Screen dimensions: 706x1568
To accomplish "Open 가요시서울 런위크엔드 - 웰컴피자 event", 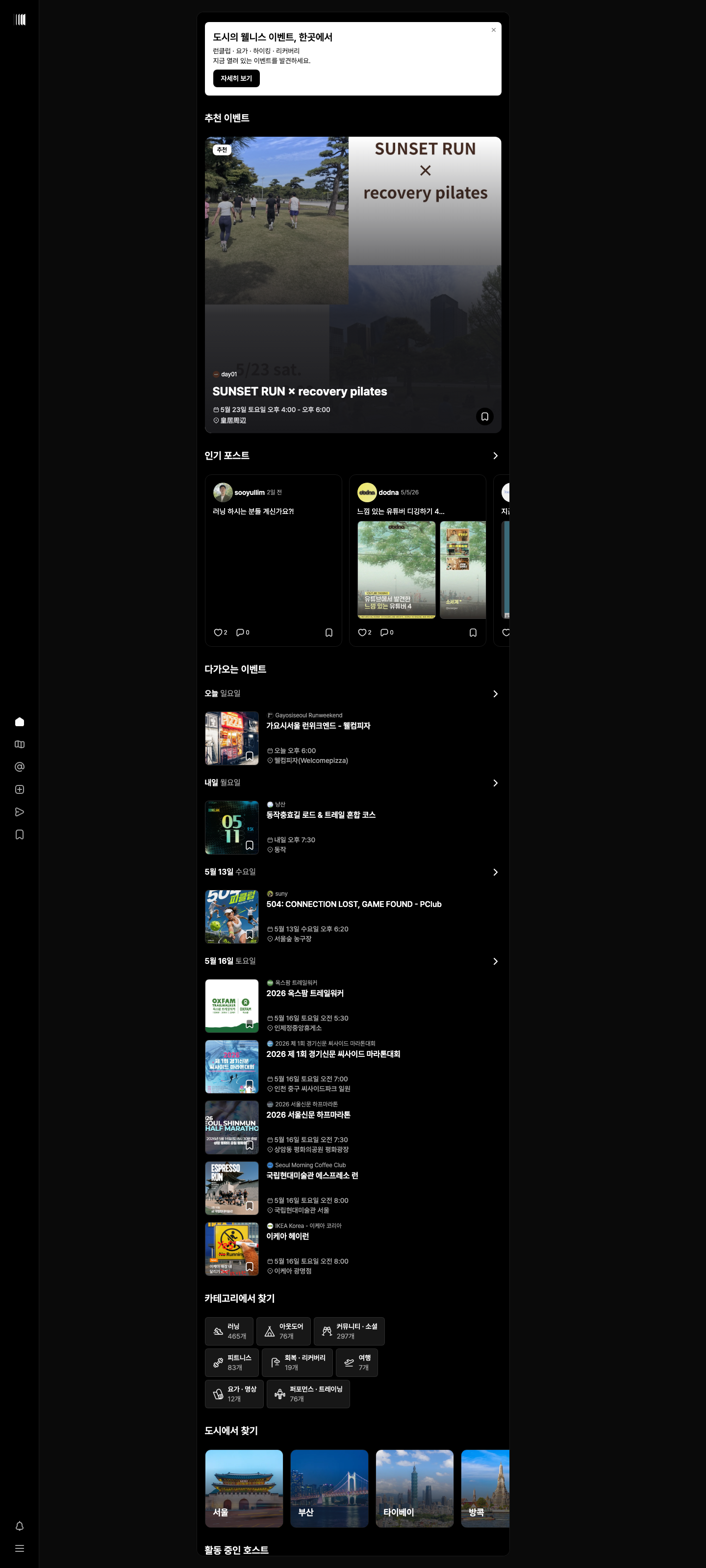I will pyautogui.click(x=318, y=726).
